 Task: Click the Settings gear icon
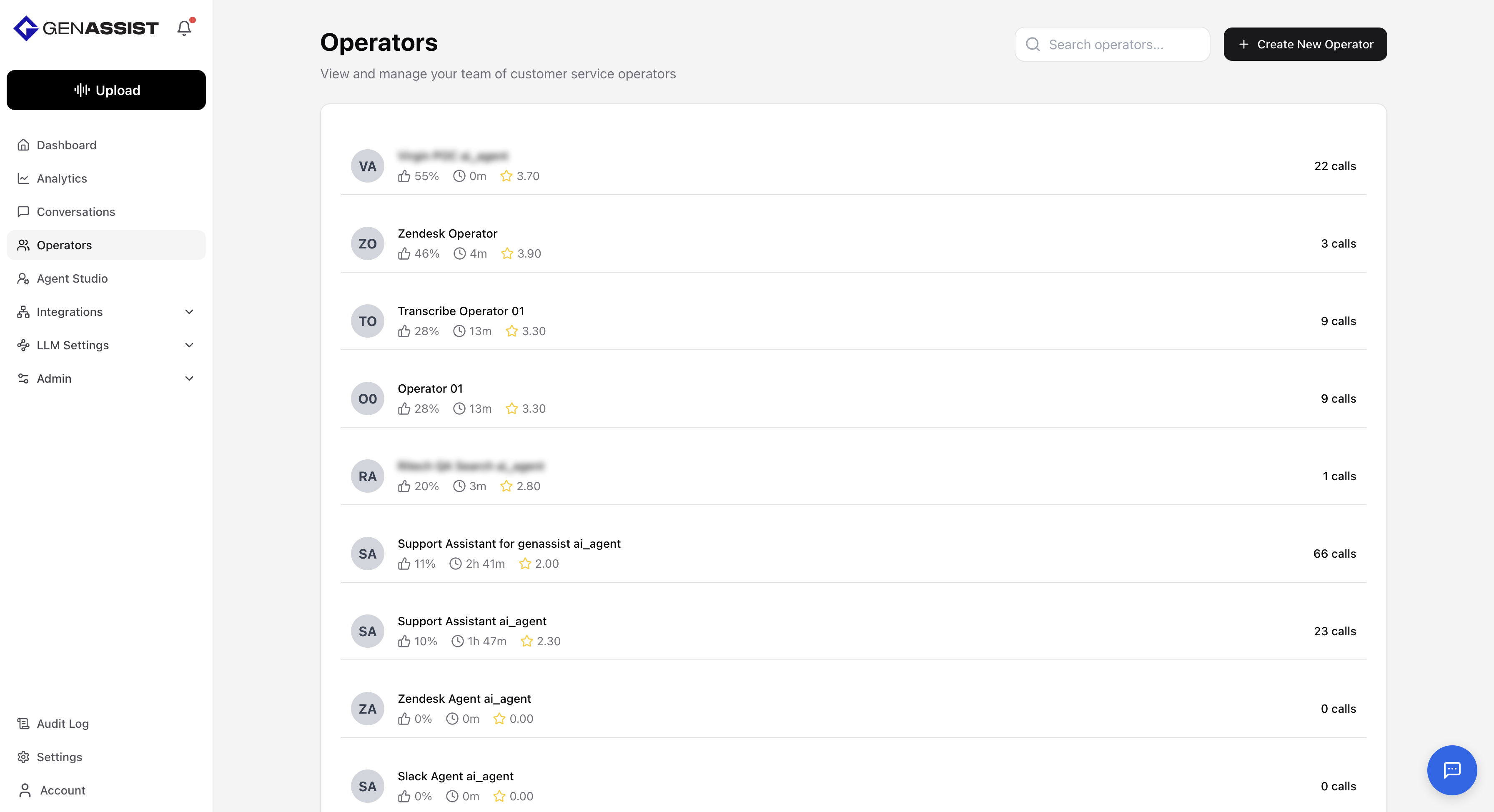(23, 757)
